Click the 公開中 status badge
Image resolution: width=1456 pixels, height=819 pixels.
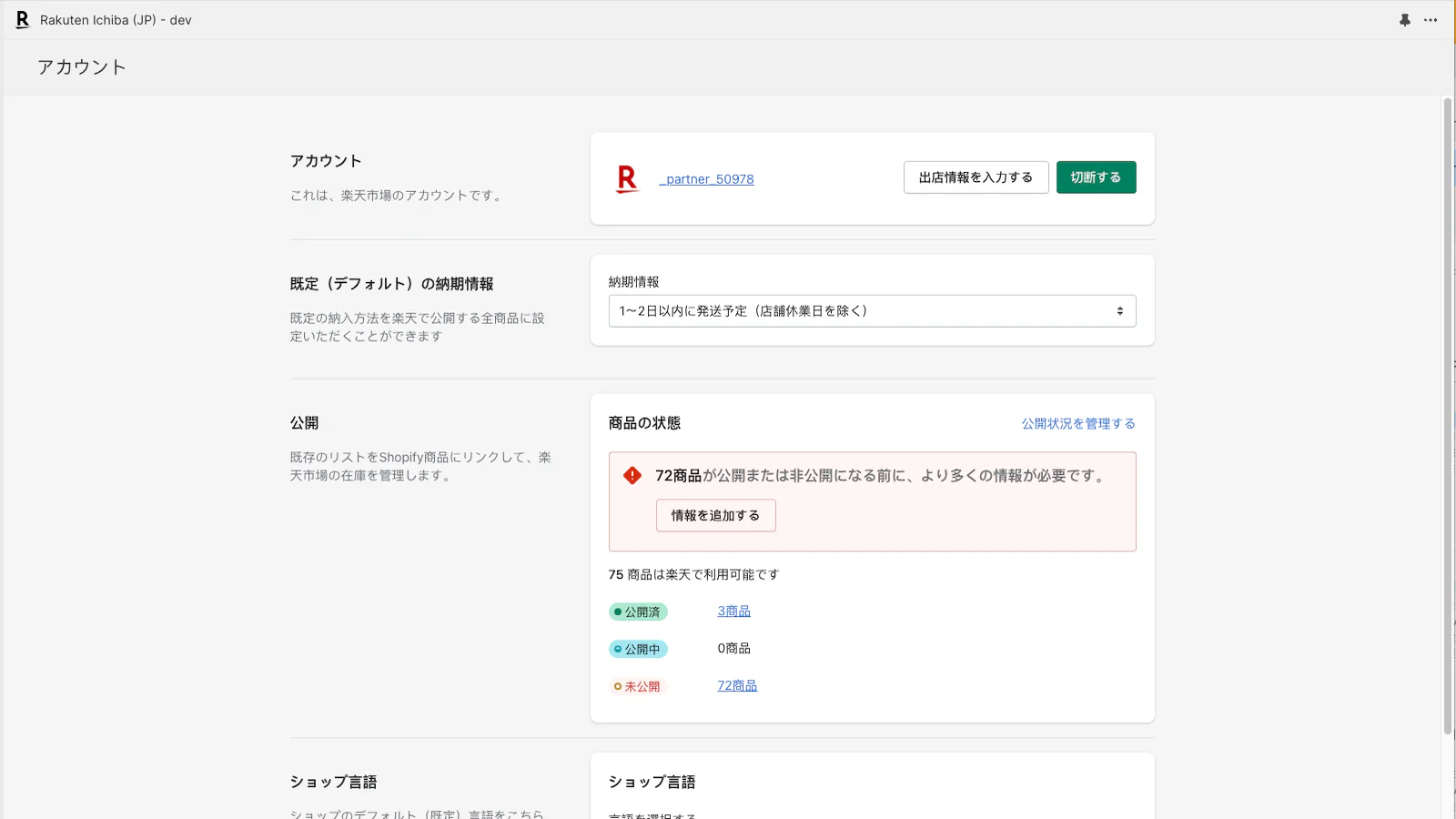pyautogui.click(x=638, y=650)
